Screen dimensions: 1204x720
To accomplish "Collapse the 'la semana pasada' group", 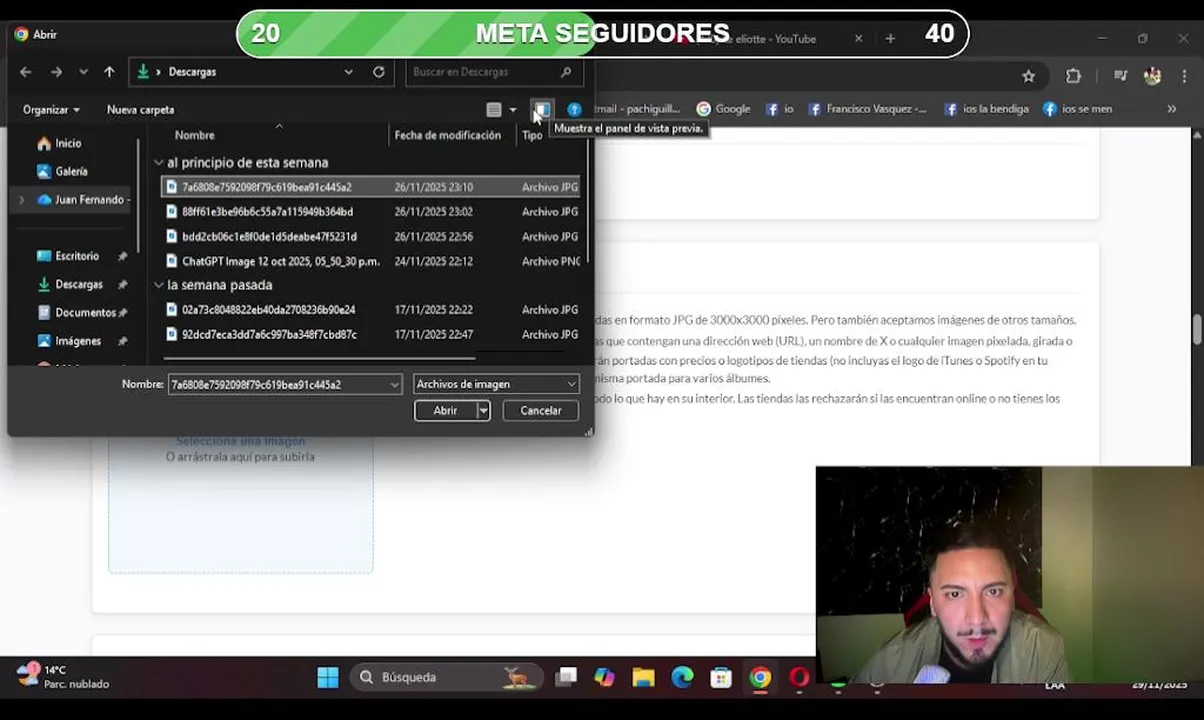I will pos(158,285).
